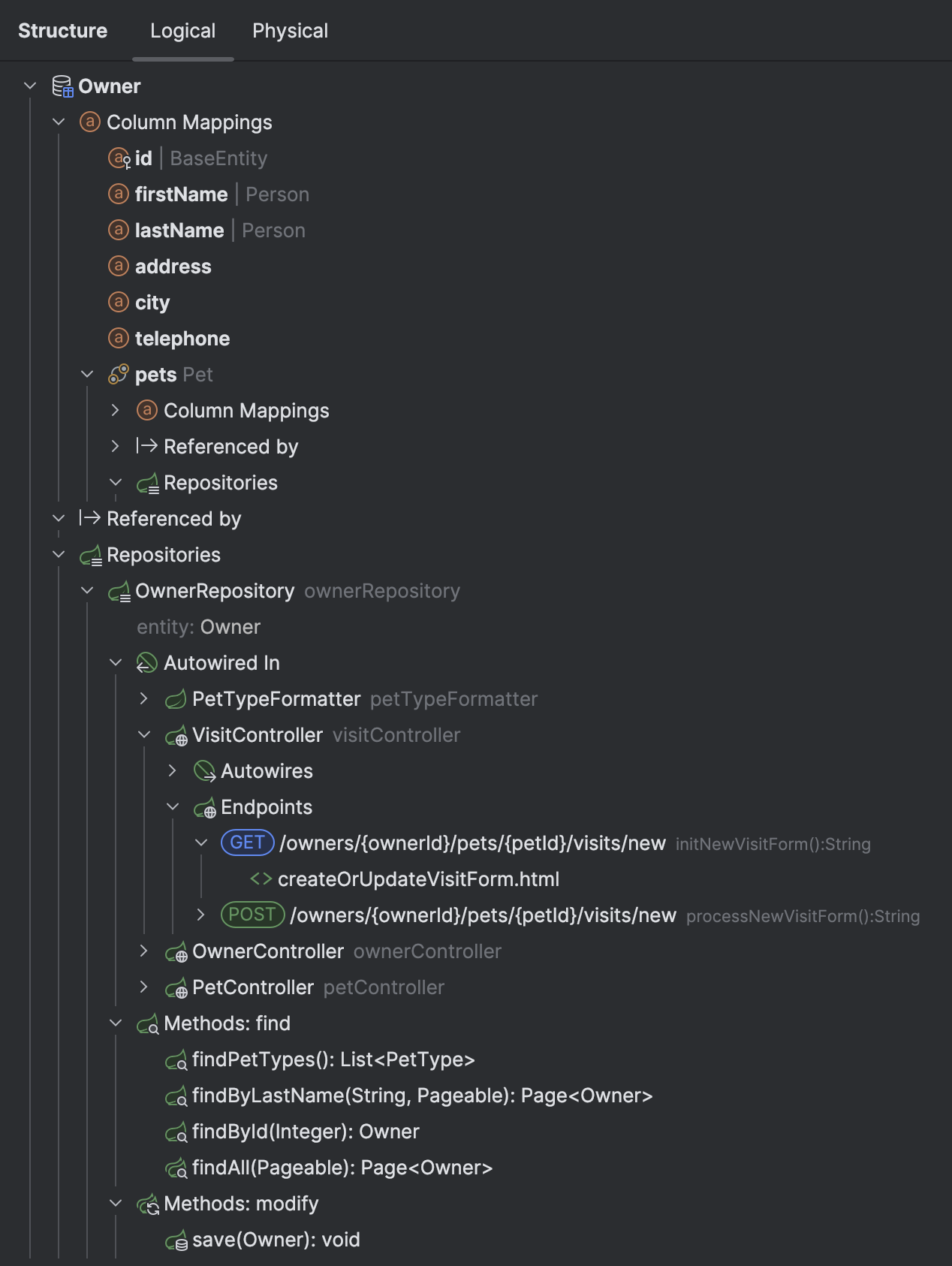Expand the OwnerController node
Image resolution: width=952 pixels, height=1266 pixels.
coord(144,951)
